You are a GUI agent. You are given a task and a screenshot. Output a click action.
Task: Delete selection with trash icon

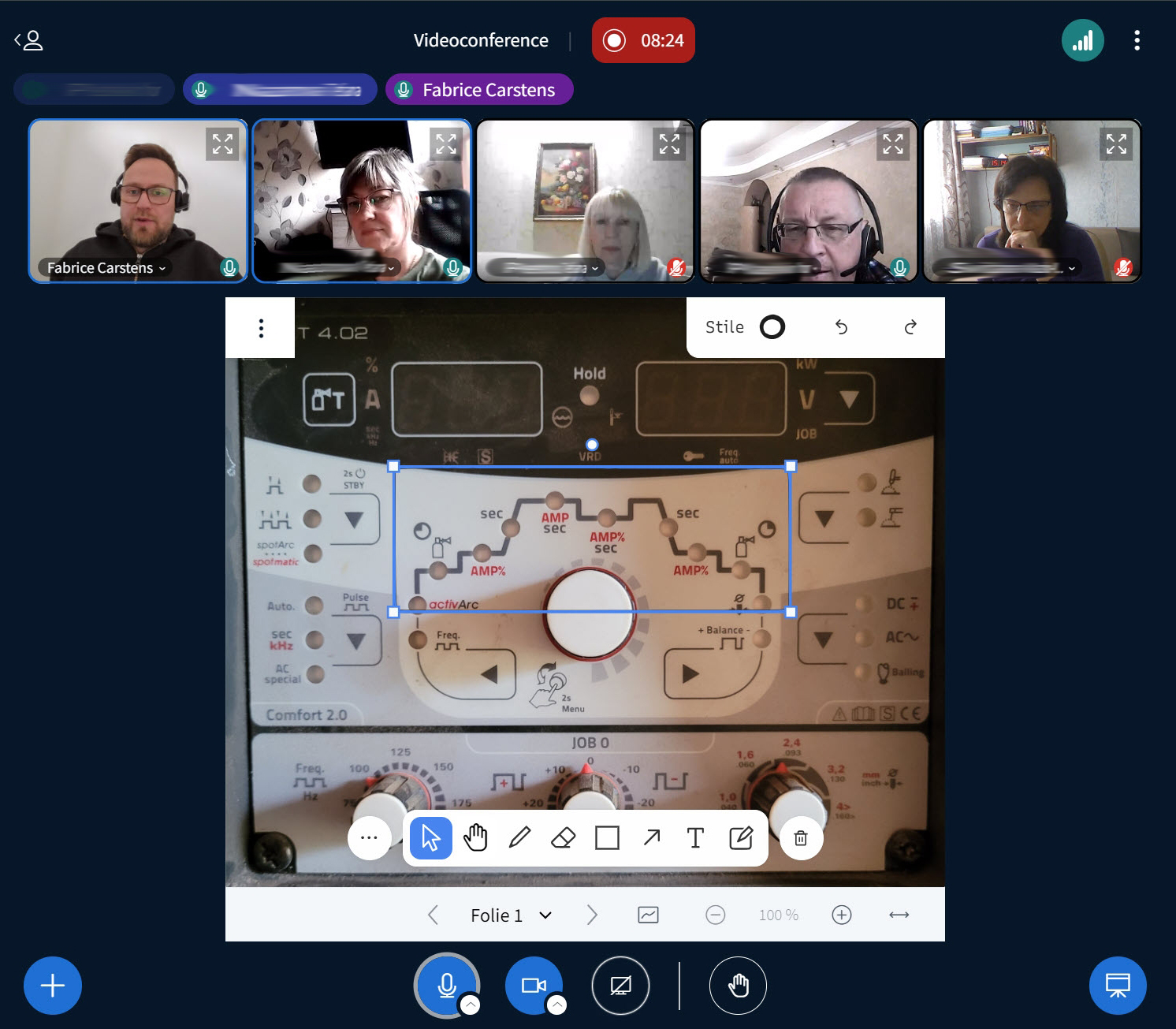pos(801,838)
